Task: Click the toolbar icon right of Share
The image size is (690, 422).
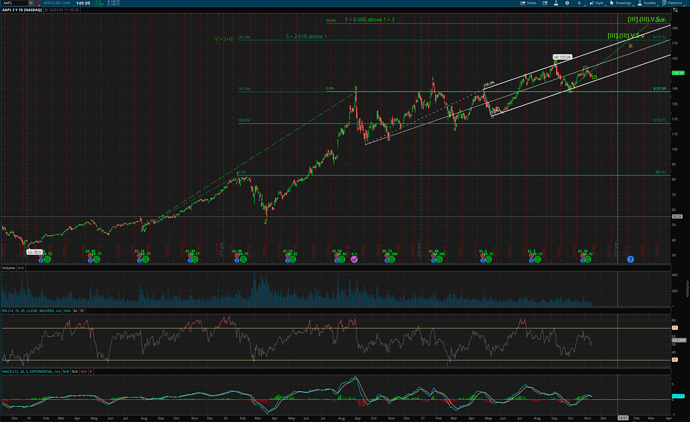Action: [x=545, y=3]
